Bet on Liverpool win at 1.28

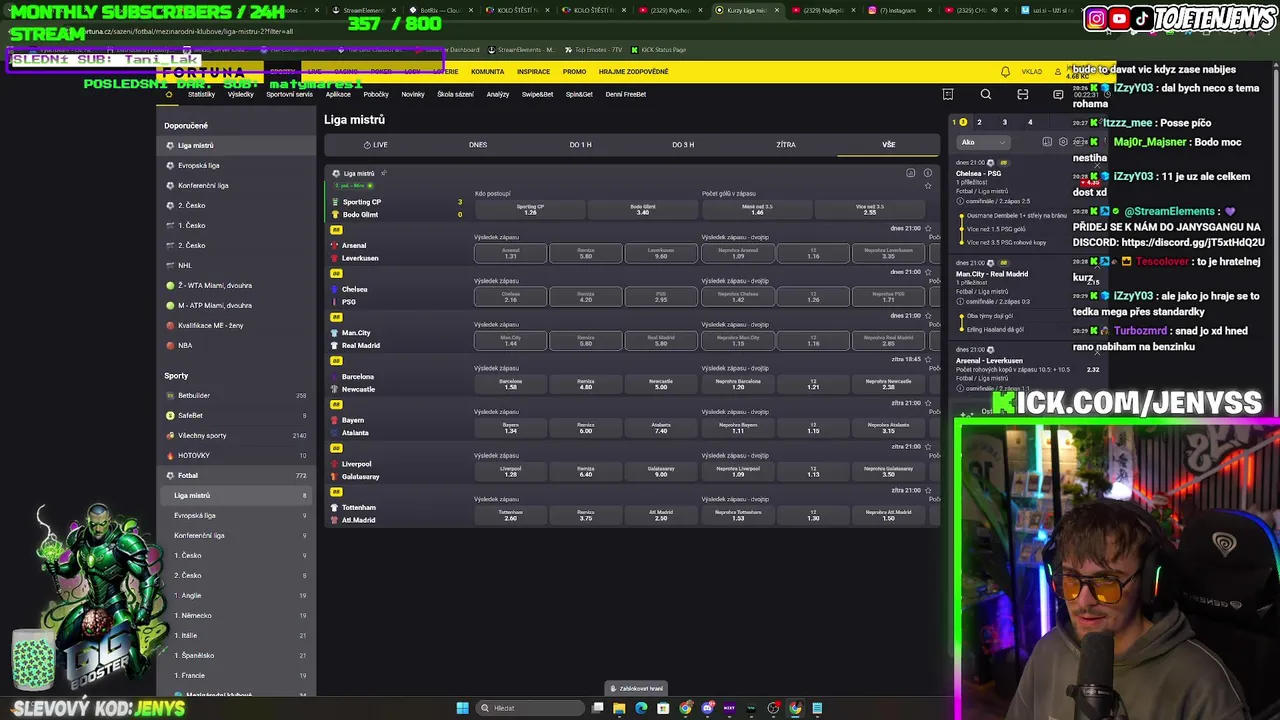click(x=510, y=471)
